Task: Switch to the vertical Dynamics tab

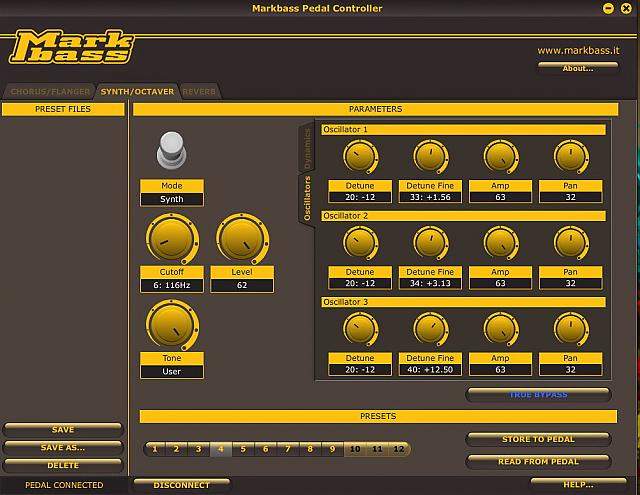Action: coord(307,149)
